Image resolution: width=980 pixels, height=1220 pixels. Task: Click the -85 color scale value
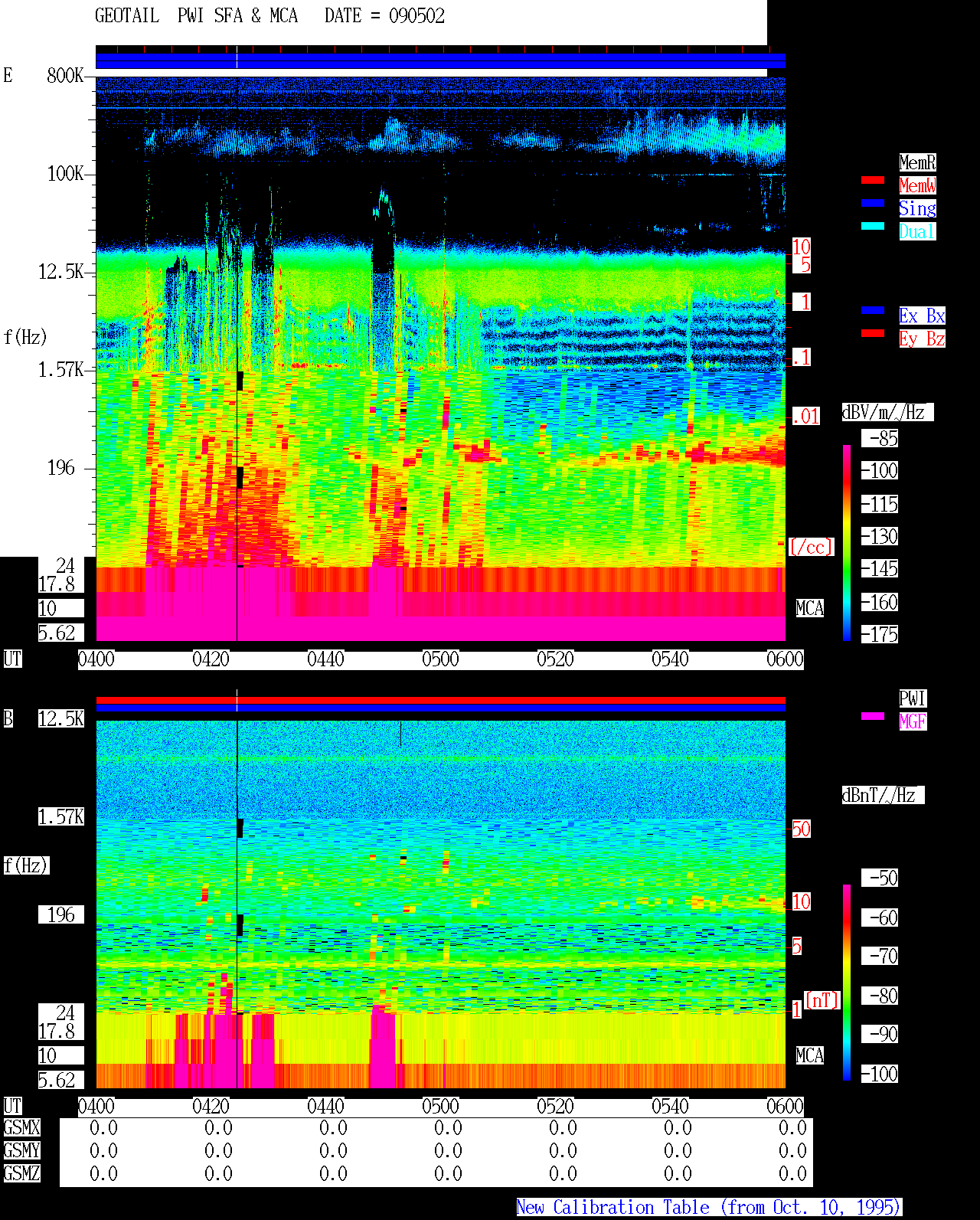tap(880, 438)
